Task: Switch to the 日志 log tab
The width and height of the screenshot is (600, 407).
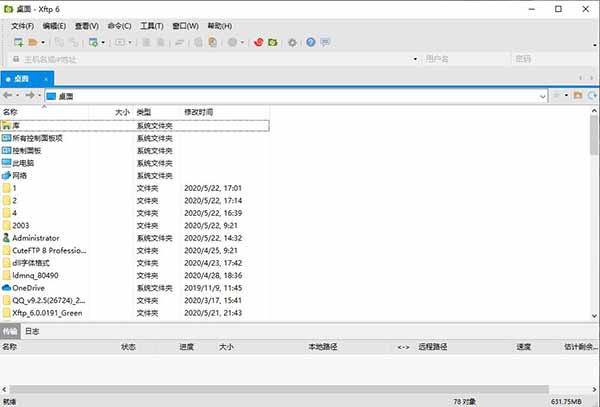Action: pos(32,331)
